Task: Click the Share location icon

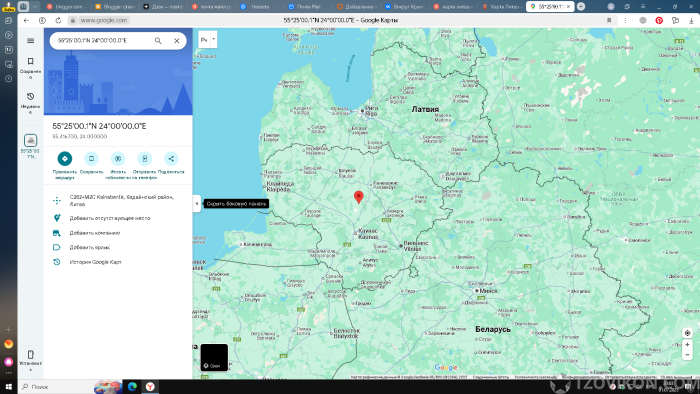Action: click(171, 158)
